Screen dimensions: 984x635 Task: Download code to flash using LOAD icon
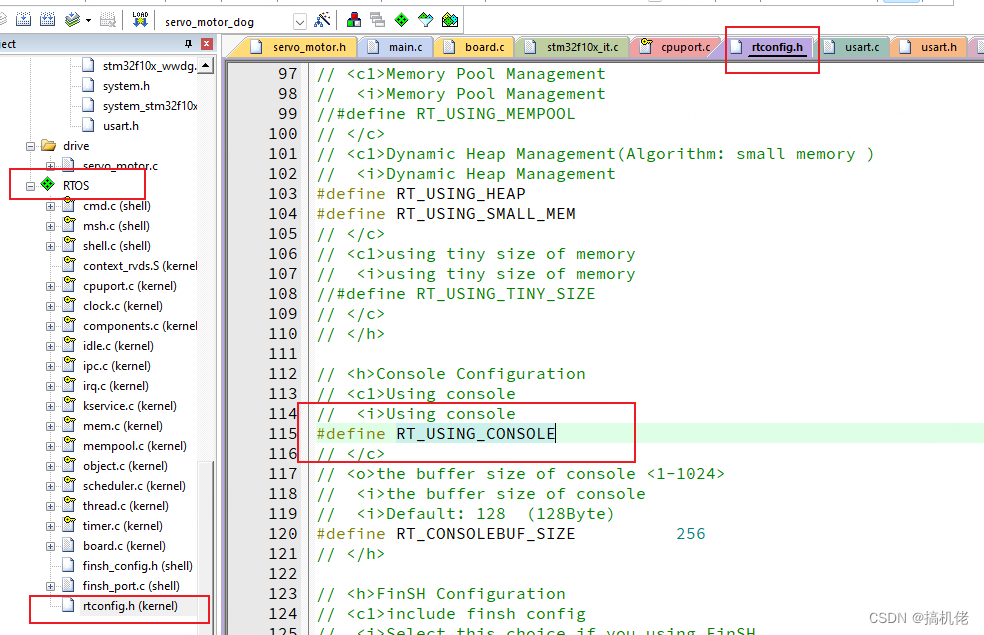(138, 19)
